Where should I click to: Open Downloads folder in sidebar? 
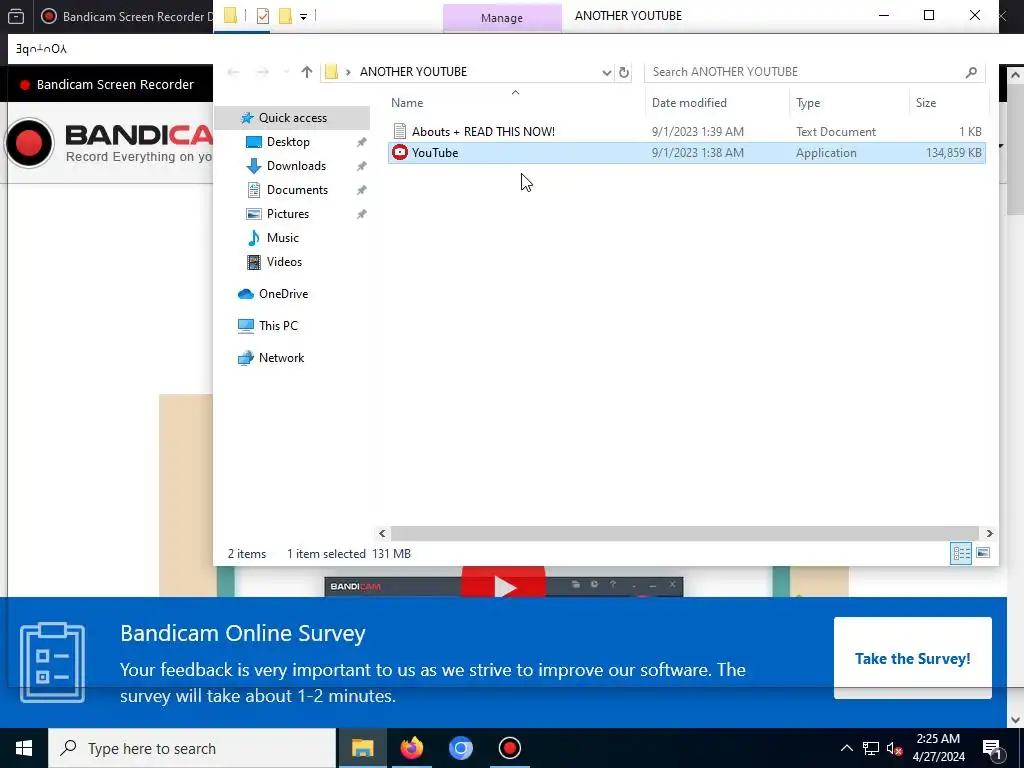coord(296,166)
